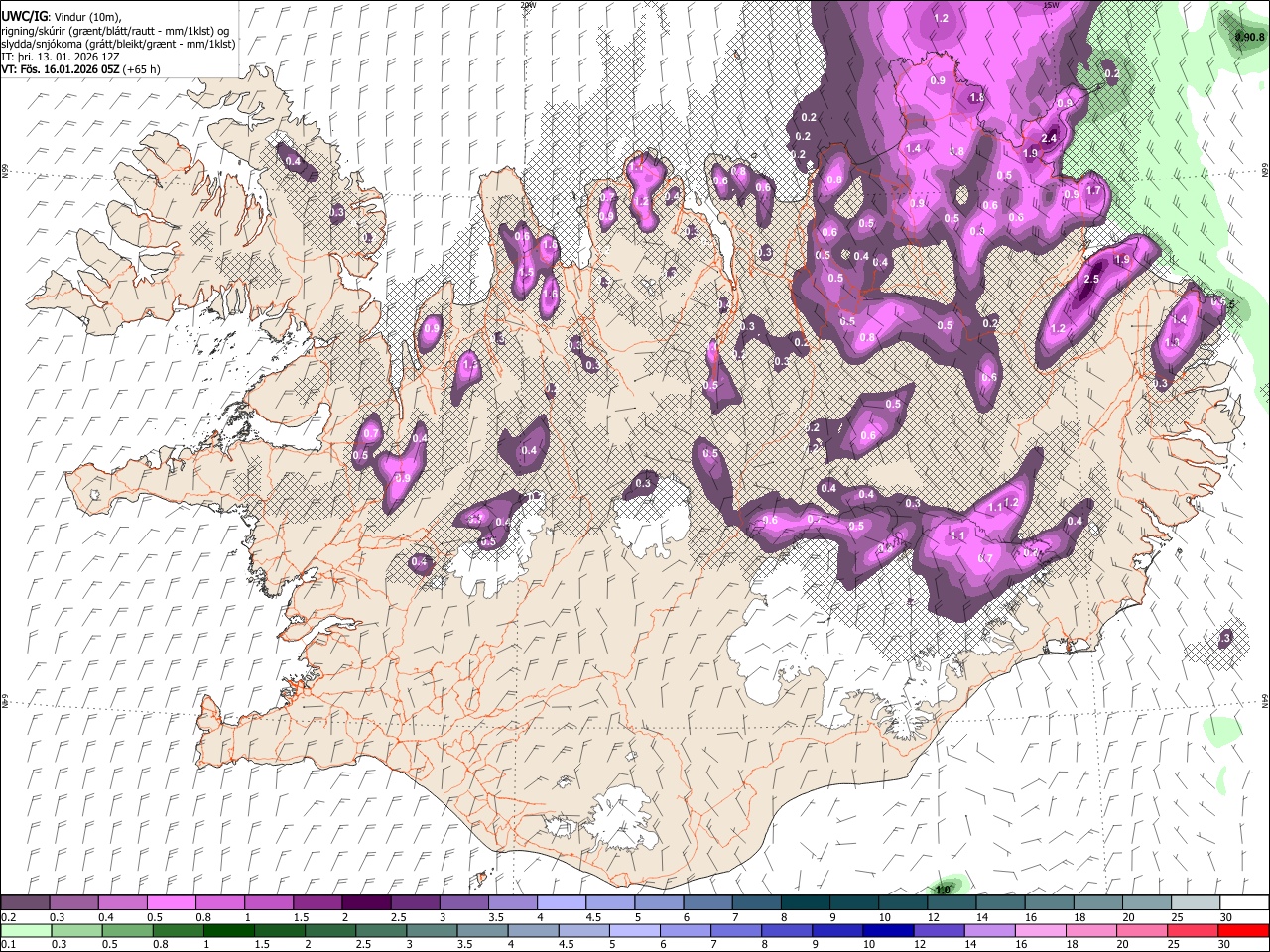Click the pale green lower swatch labeled 0.1

click(25, 931)
